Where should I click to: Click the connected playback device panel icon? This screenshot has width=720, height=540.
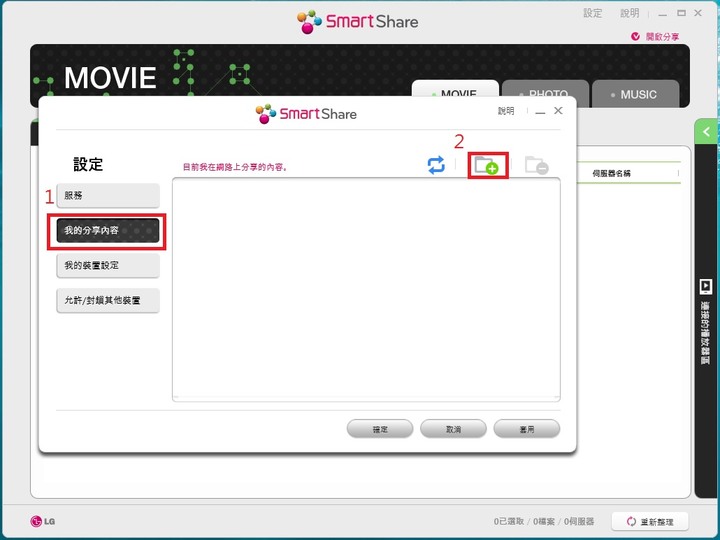click(705, 287)
